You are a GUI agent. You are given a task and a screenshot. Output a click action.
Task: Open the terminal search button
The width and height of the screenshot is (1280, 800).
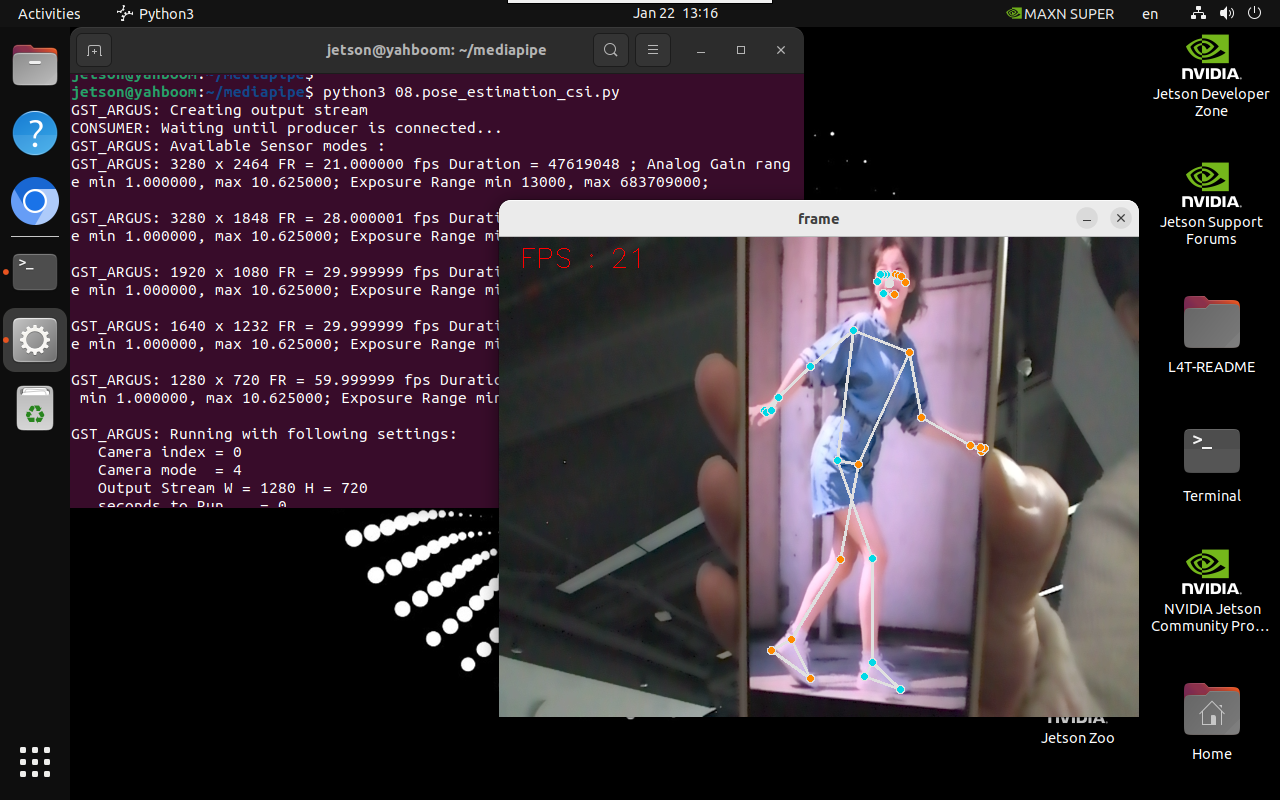611,50
